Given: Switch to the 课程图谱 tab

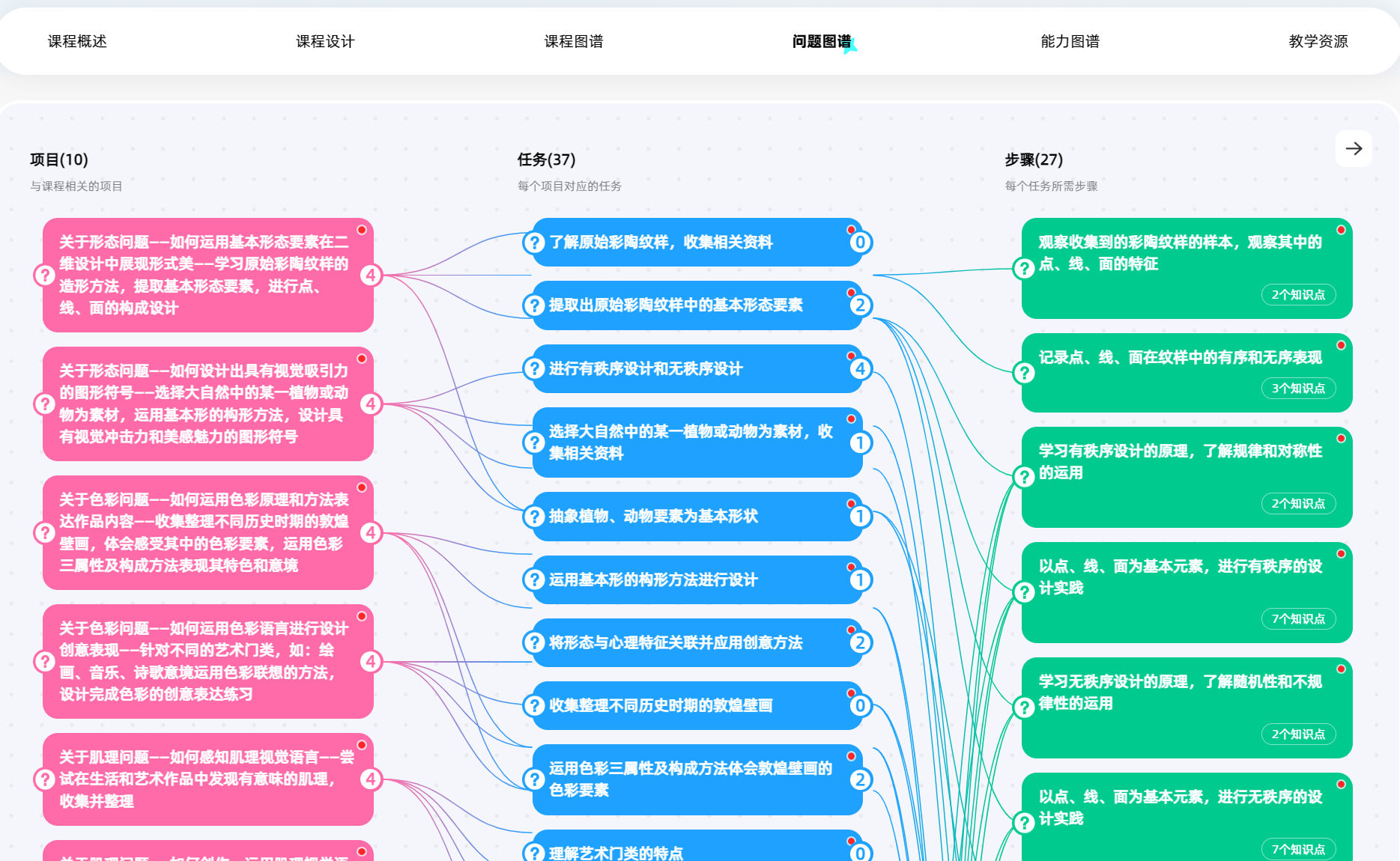Looking at the screenshot, I should tap(573, 42).
